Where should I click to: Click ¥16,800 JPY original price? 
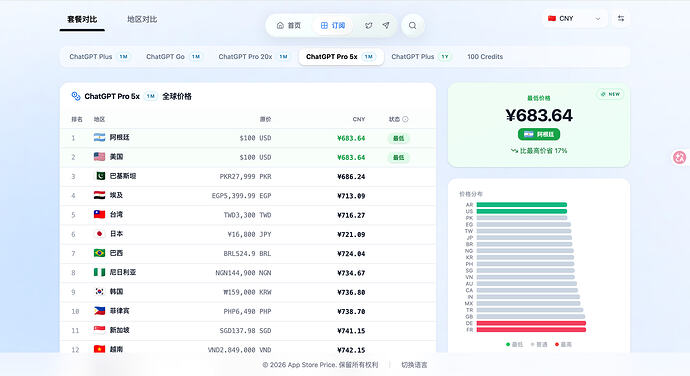(249, 235)
